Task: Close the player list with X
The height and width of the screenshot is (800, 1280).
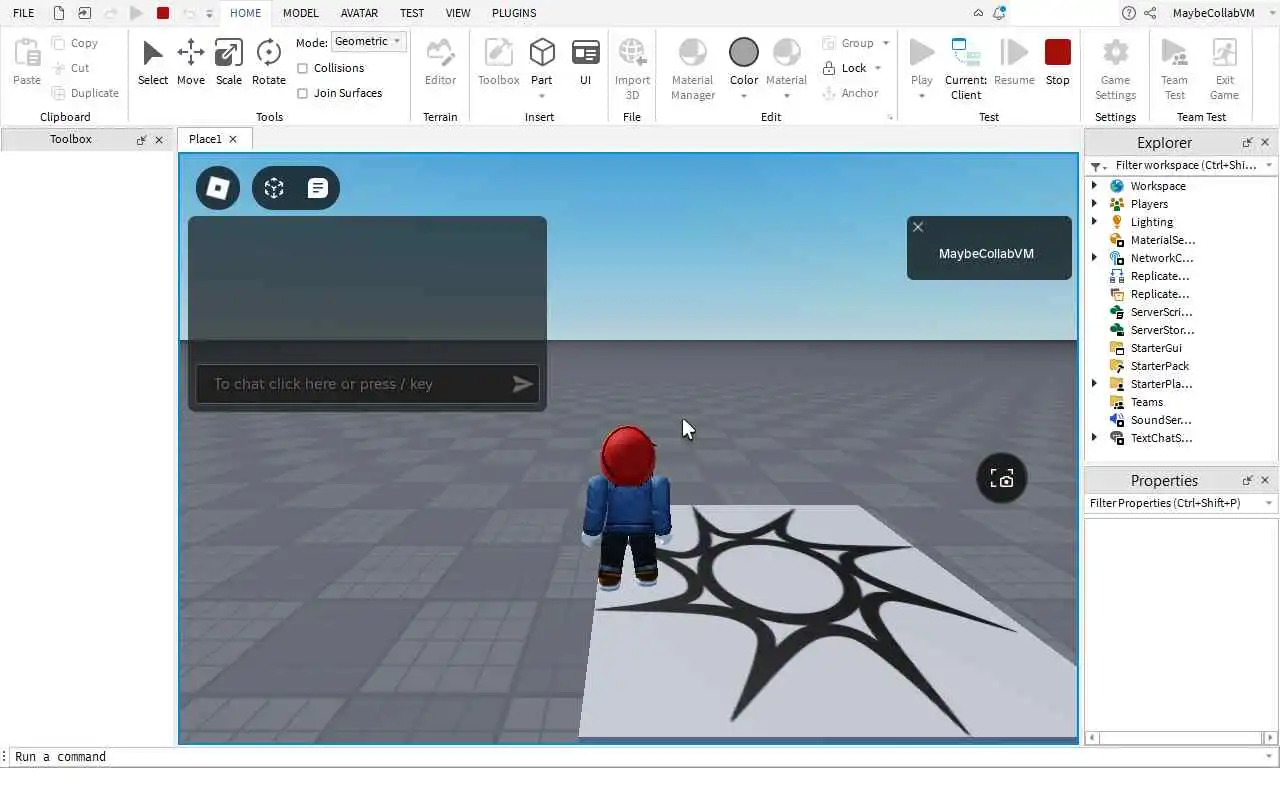Action: (x=918, y=227)
